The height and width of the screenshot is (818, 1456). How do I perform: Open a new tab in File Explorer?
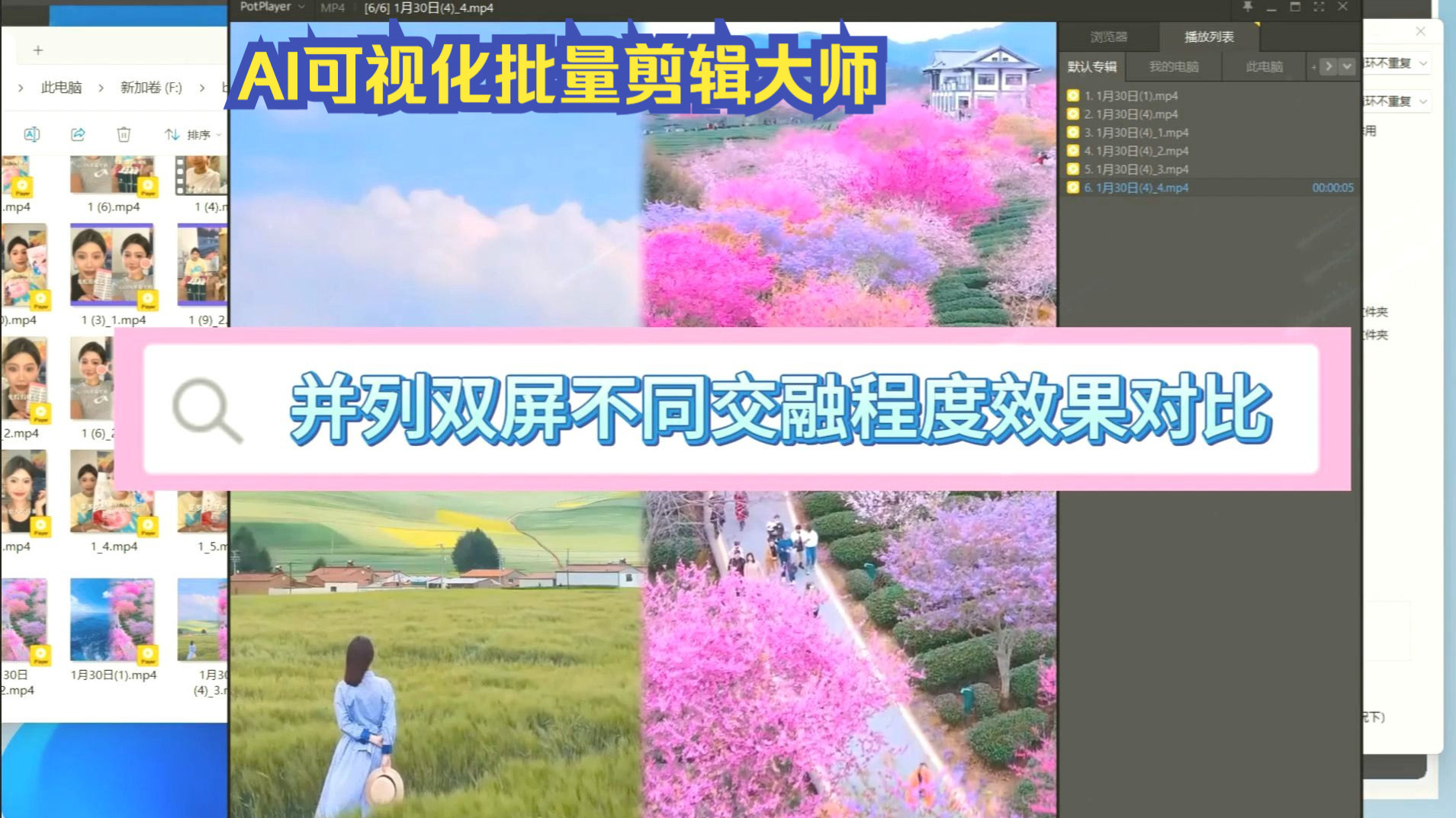tap(38, 50)
